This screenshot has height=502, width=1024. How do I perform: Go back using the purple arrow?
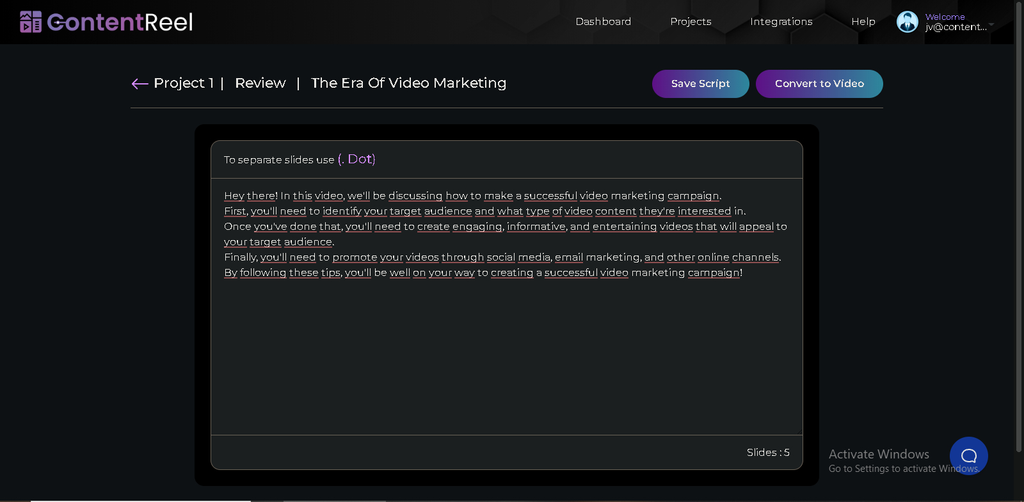[139, 84]
